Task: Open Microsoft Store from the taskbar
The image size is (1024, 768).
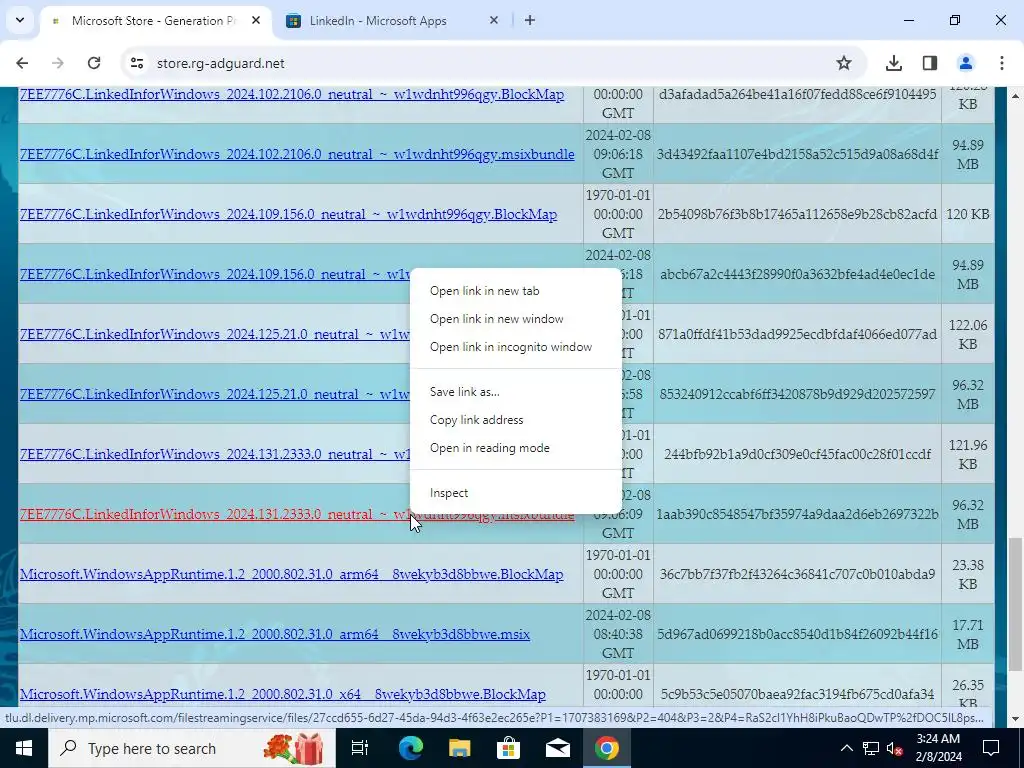Action: pos(508,748)
